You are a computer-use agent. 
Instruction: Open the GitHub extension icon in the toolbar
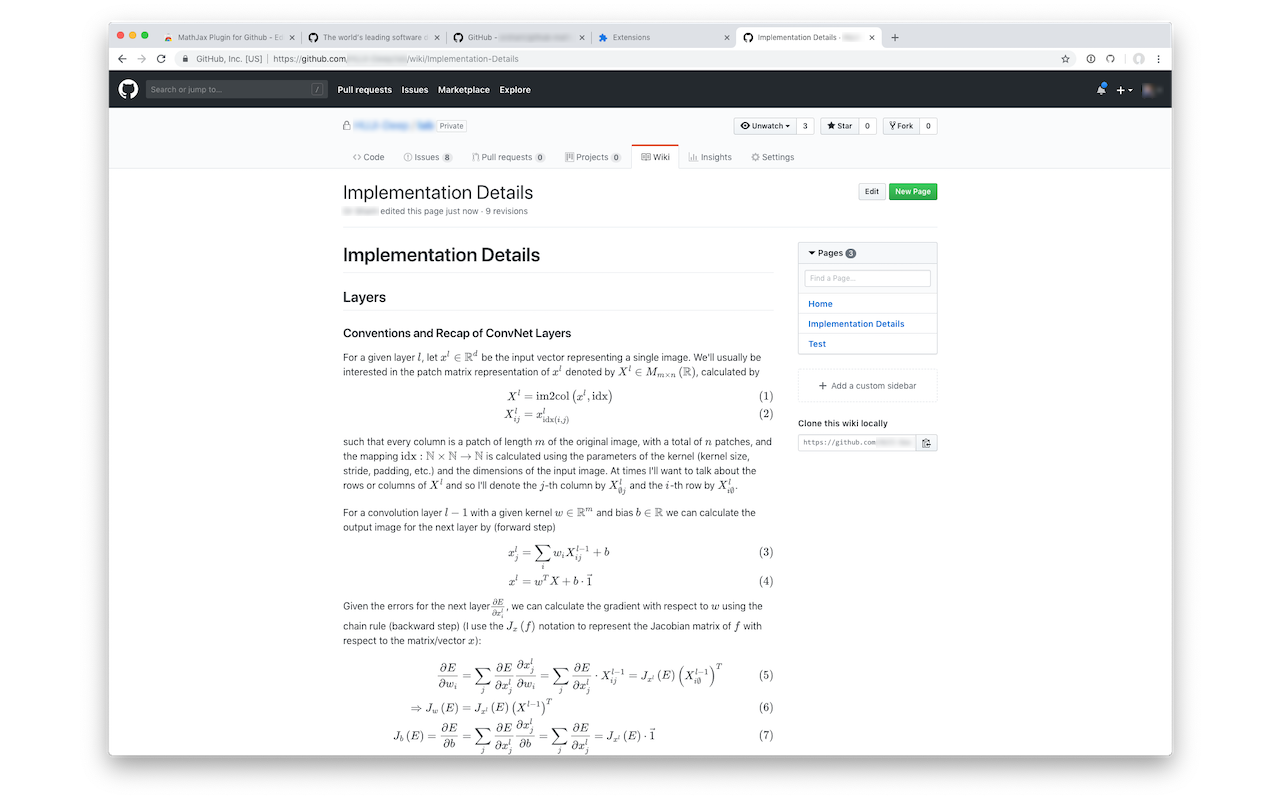coord(1110,59)
